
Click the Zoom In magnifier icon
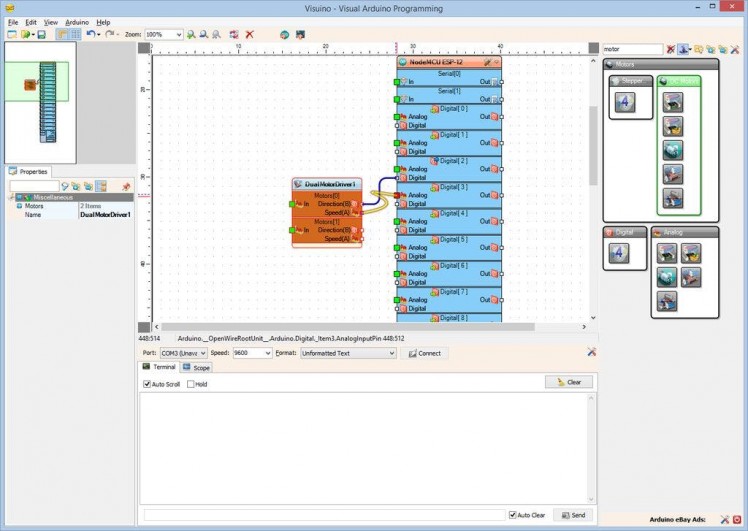191,34
